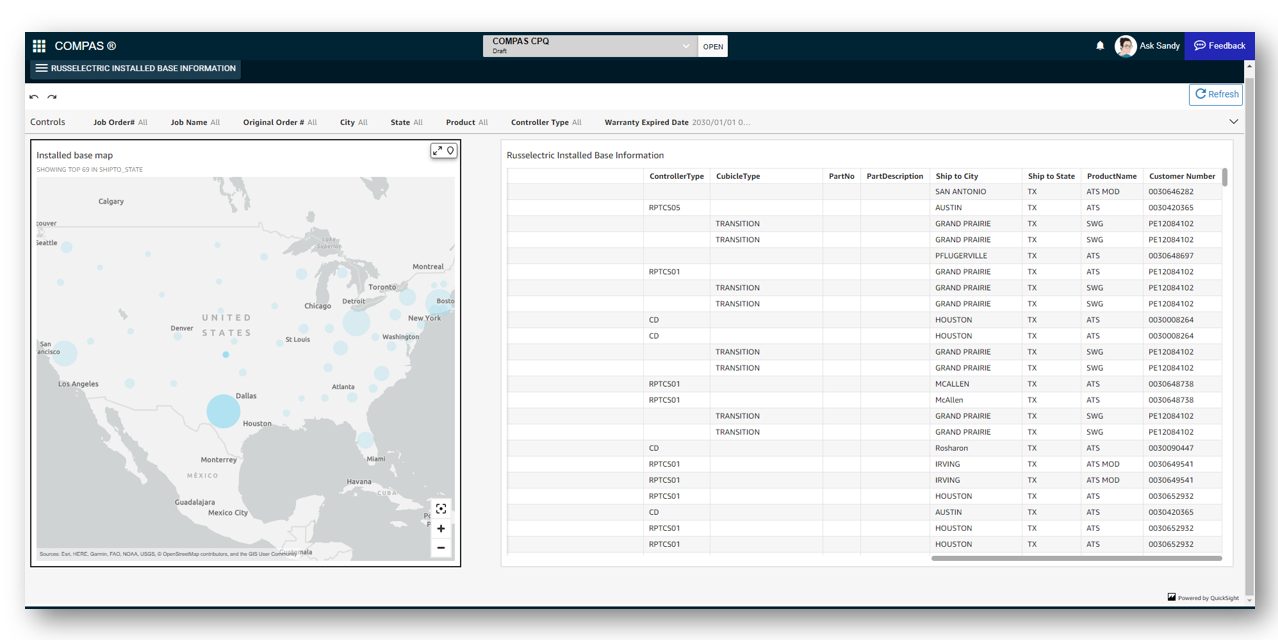Click the undo arrow icon

coord(34,98)
